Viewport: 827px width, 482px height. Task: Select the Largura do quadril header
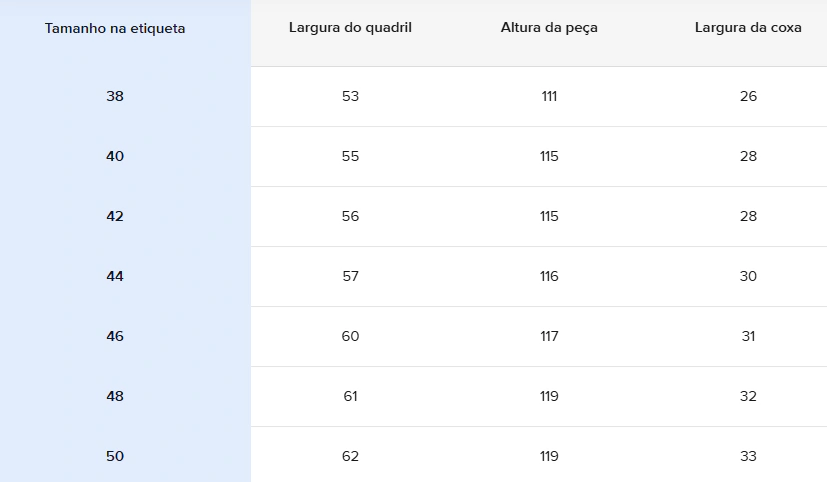coord(350,28)
